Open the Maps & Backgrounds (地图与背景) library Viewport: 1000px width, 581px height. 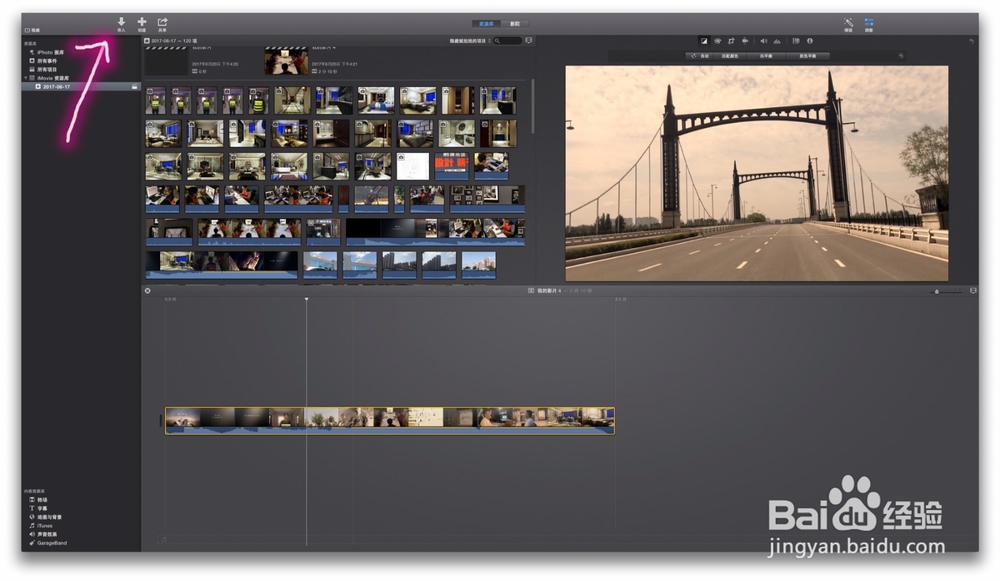(x=45, y=517)
